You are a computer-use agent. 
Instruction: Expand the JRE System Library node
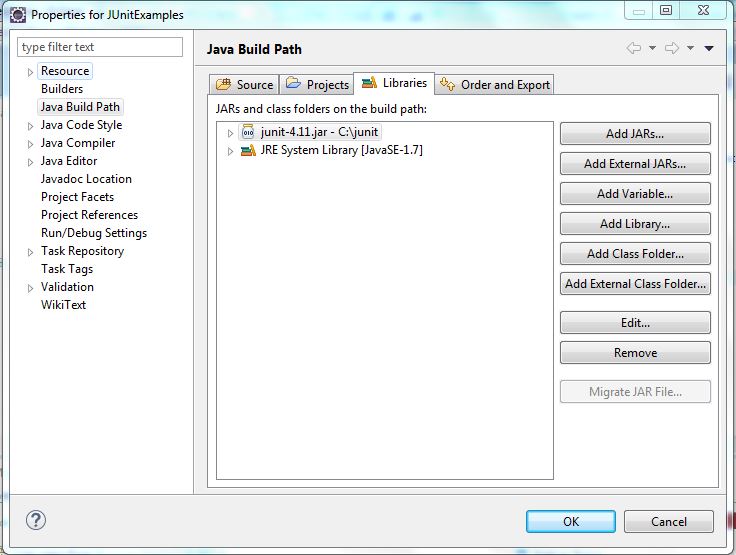pyautogui.click(x=230, y=151)
